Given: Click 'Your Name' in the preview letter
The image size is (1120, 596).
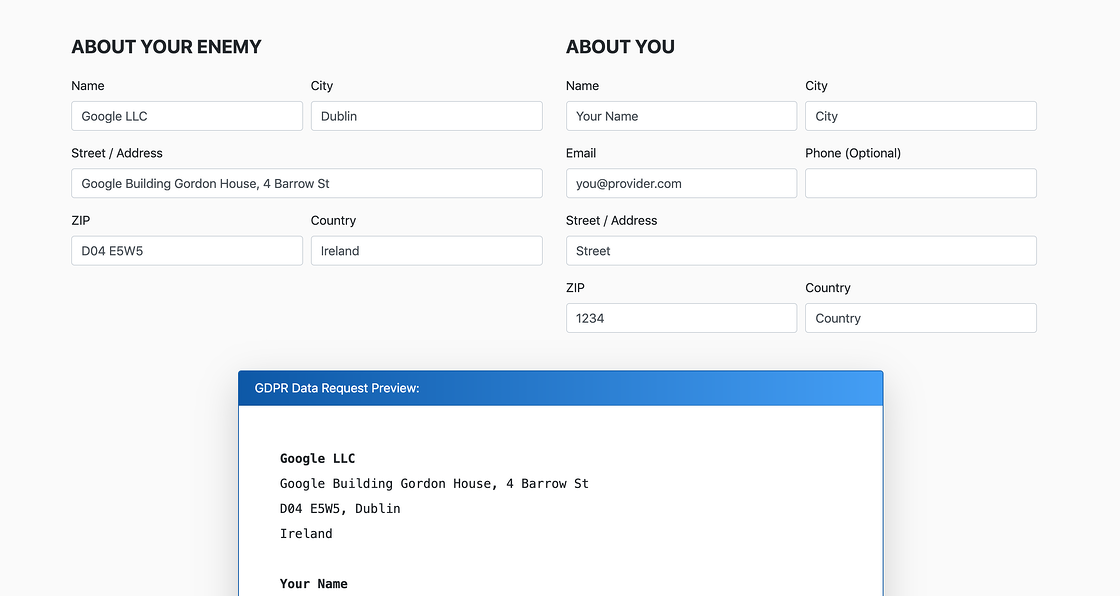Looking at the screenshot, I should [314, 583].
